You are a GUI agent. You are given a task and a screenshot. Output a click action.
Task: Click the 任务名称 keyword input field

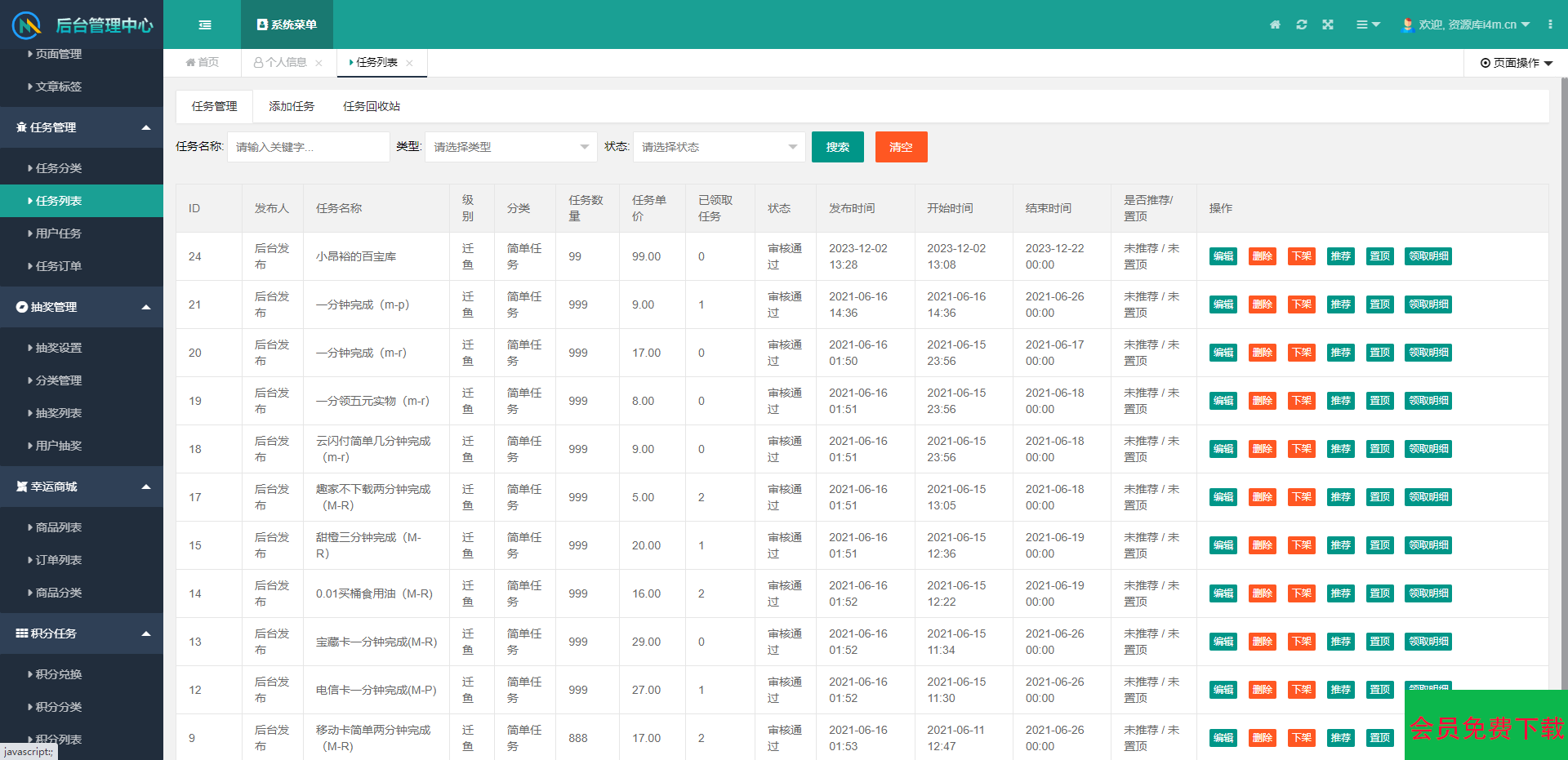[x=308, y=147]
